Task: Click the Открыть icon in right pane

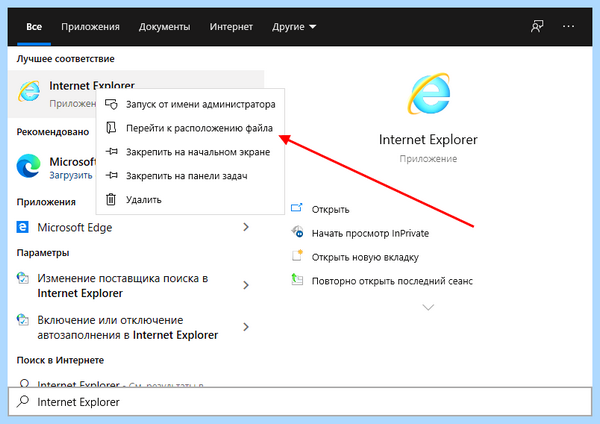Action: click(297, 208)
